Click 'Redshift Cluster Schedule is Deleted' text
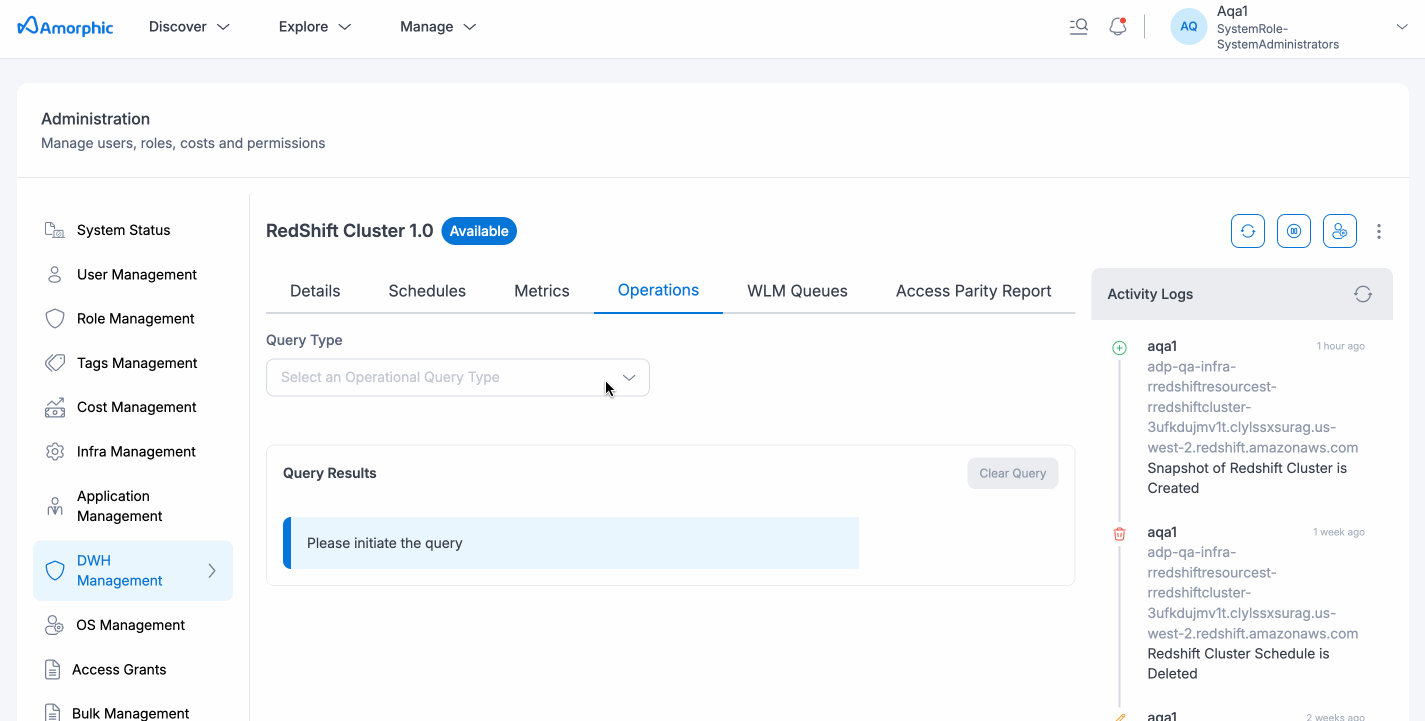The image size is (1425, 721). click(1238, 664)
